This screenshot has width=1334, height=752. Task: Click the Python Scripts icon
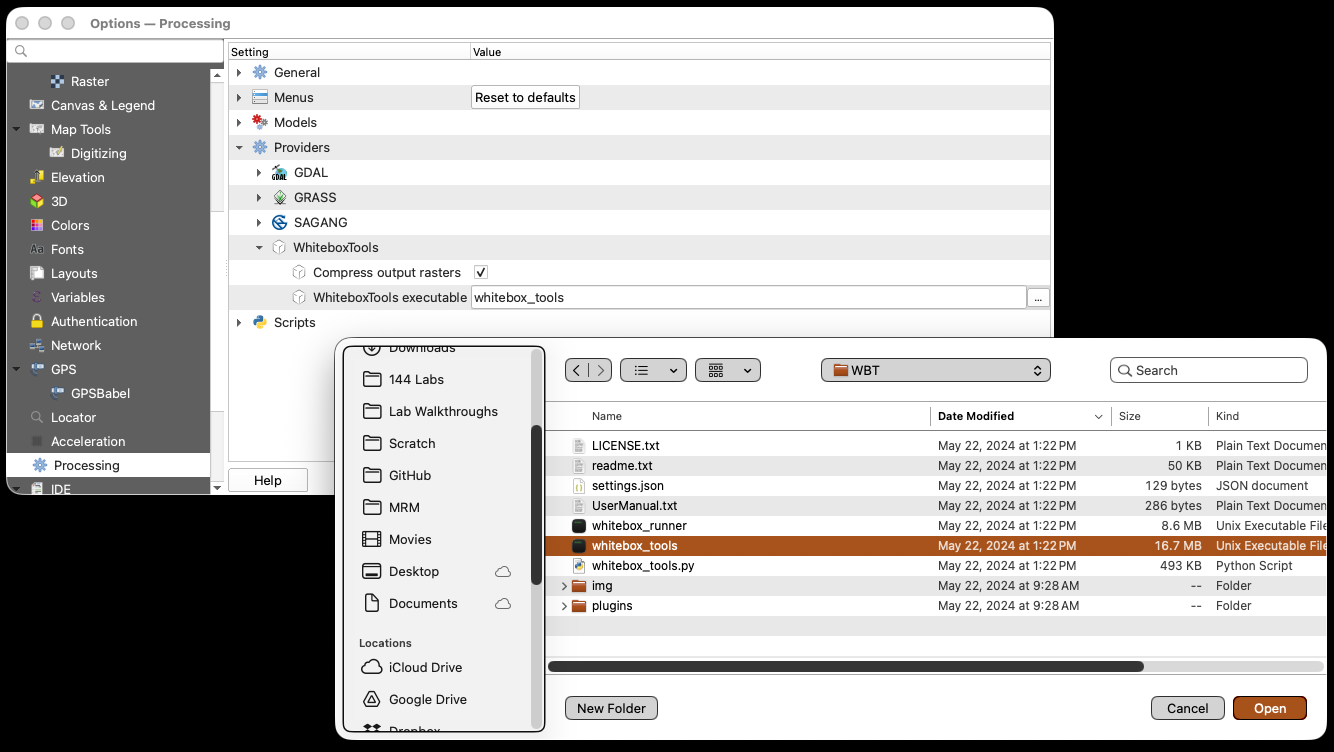click(260, 322)
